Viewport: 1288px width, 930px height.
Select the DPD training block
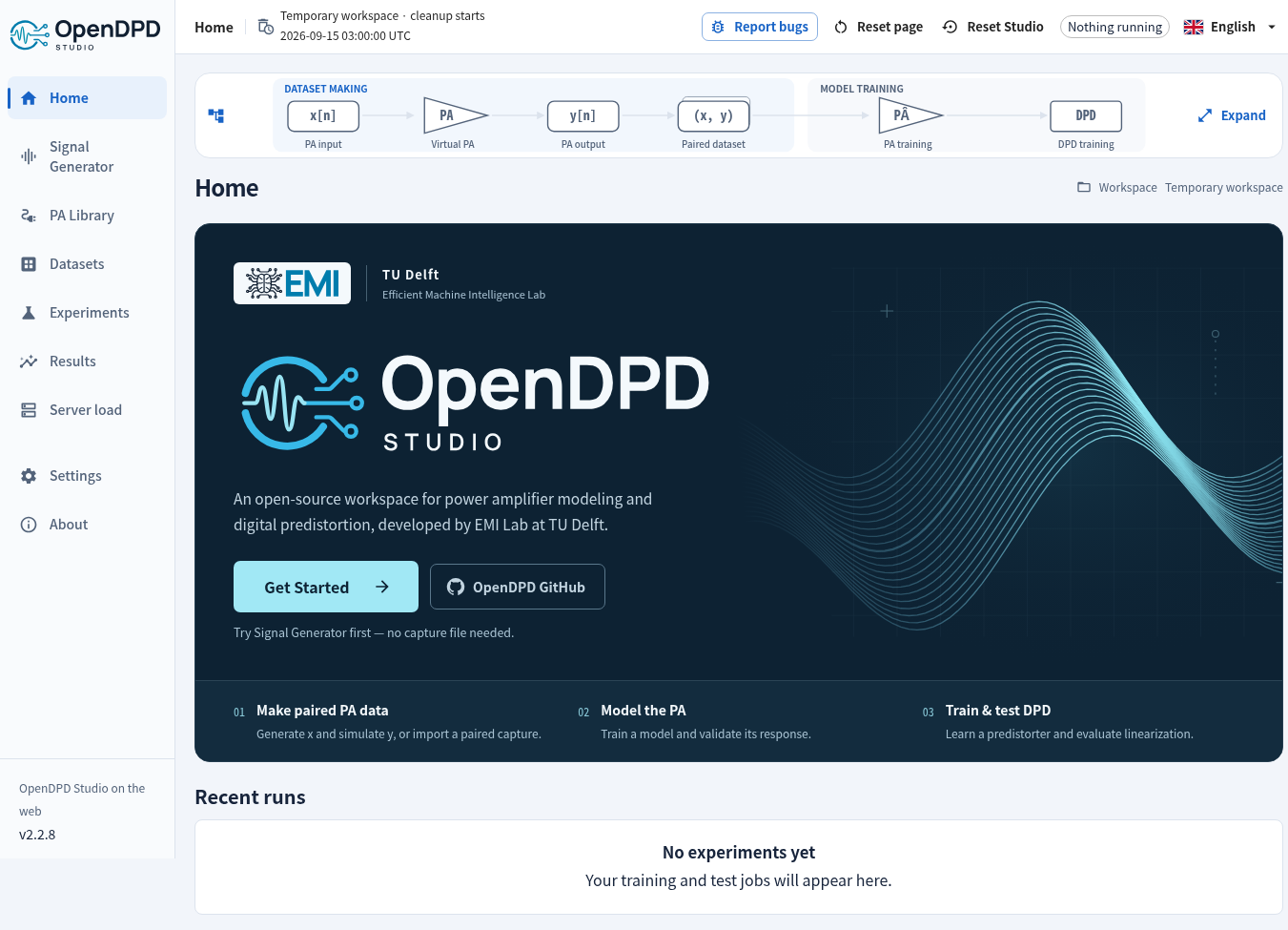point(1086,115)
